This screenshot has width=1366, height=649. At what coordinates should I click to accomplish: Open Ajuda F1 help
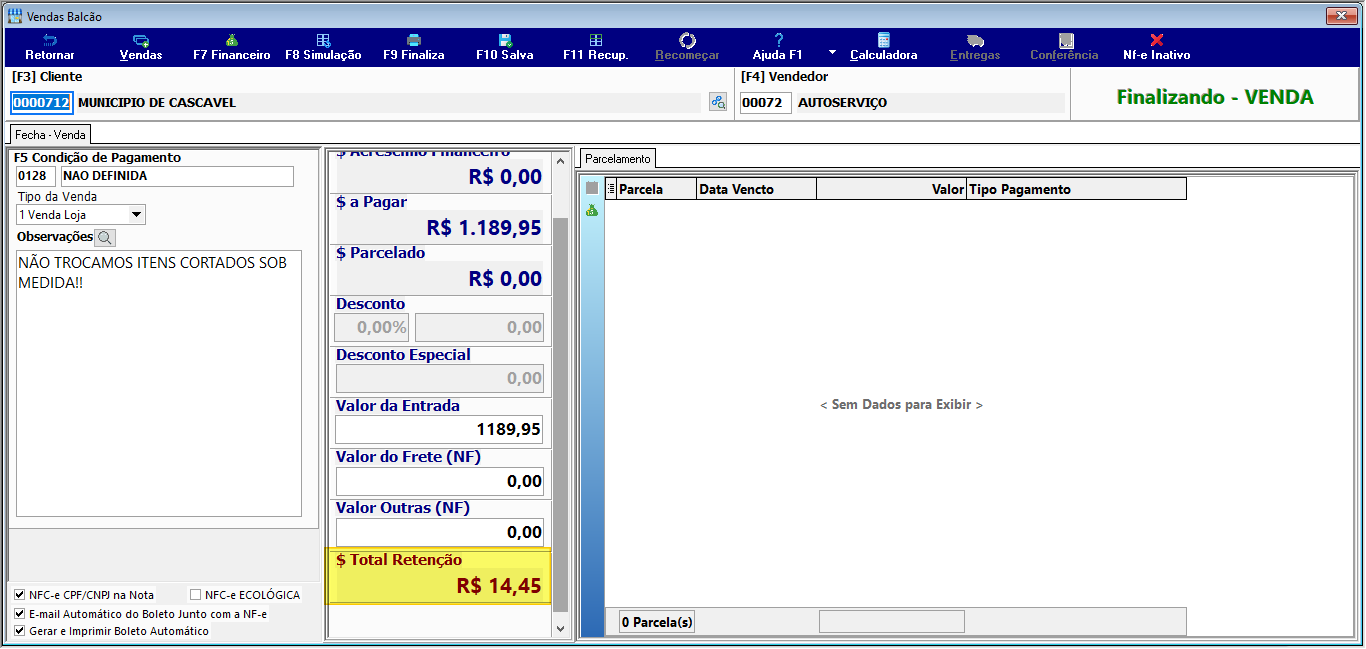point(778,47)
